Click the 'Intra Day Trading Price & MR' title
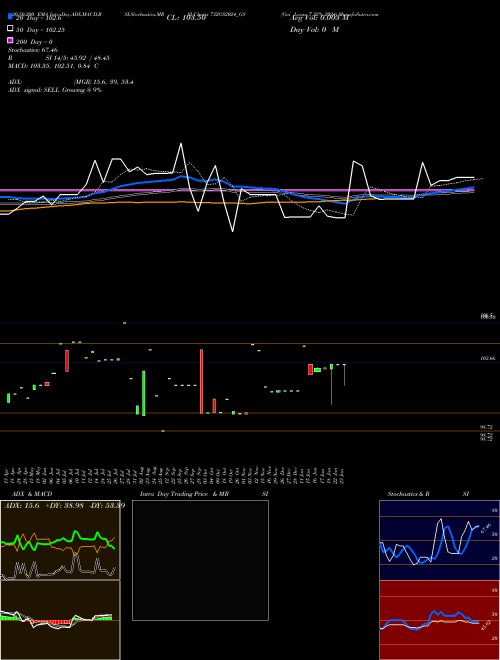This screenshot has width=500, height=660. point(184,494)
